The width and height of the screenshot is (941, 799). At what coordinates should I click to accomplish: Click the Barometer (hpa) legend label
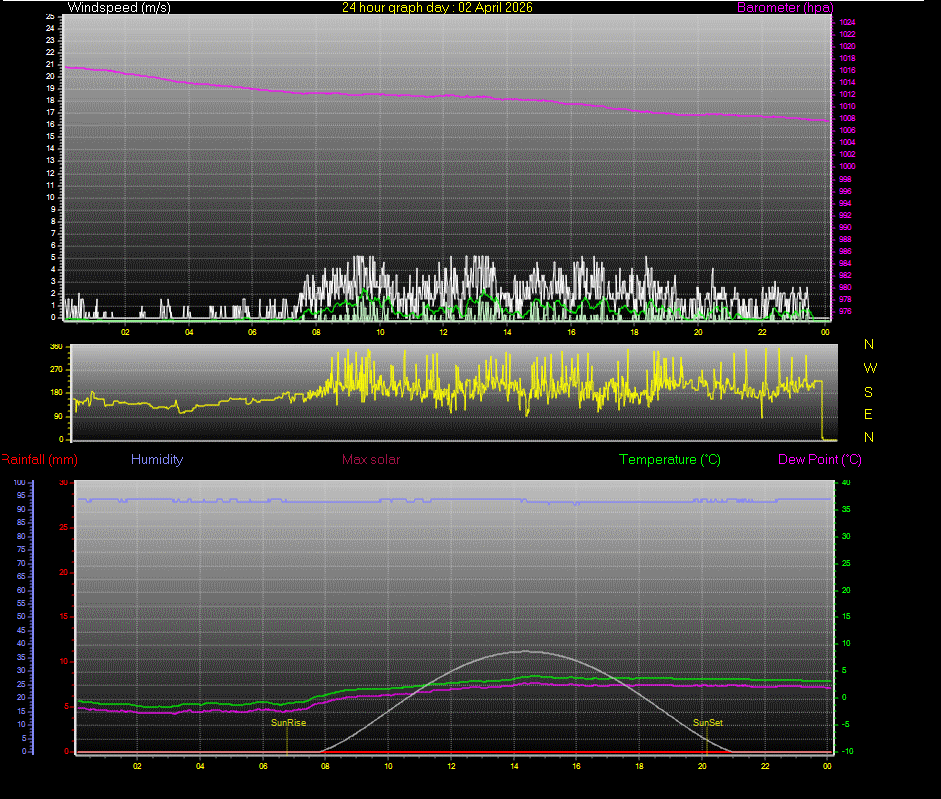786,7
